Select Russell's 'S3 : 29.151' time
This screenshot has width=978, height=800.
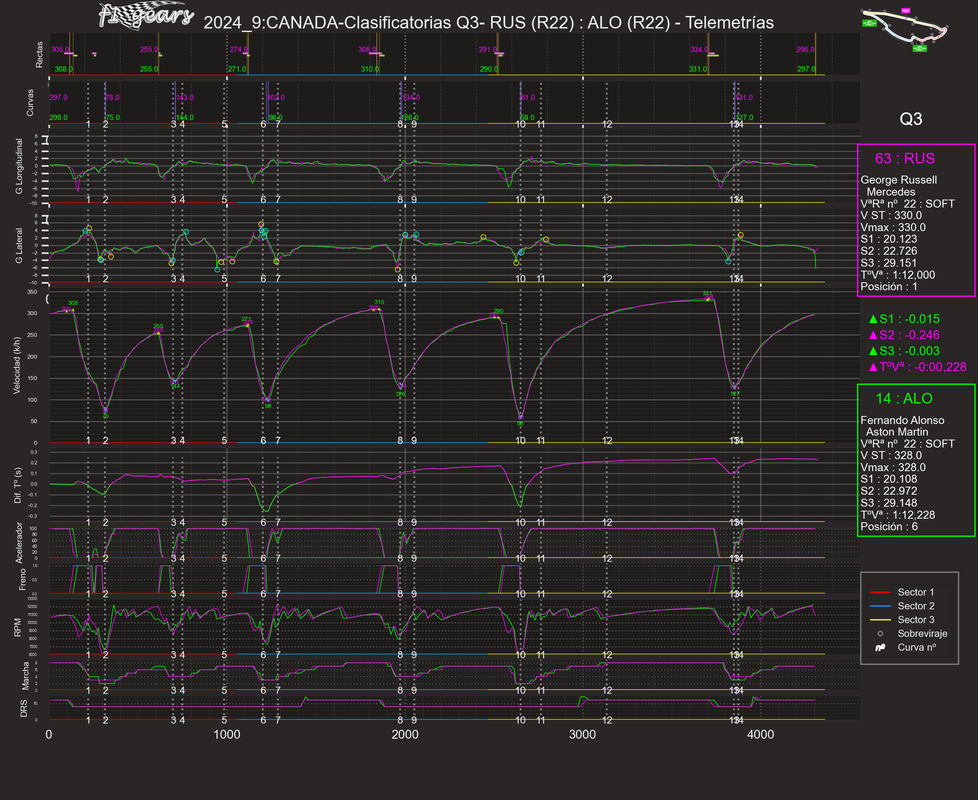point(888,263)
